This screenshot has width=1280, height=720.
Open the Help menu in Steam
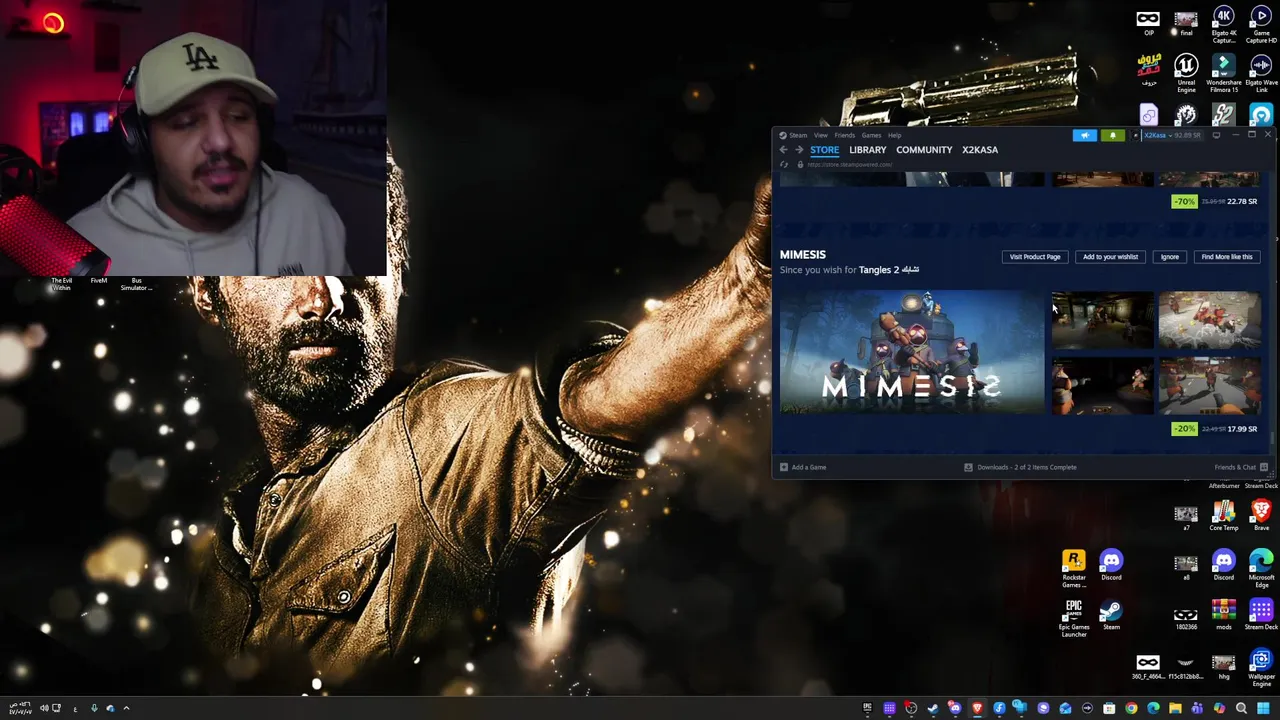click(x=895, y=135)
